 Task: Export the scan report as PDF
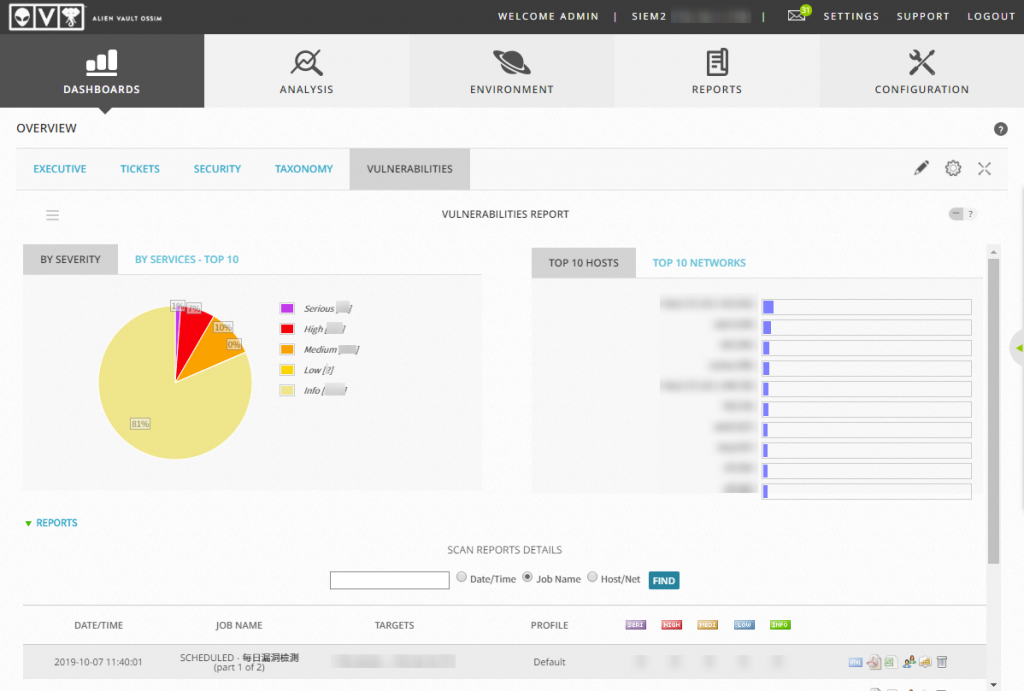click(x=874, y=662)
